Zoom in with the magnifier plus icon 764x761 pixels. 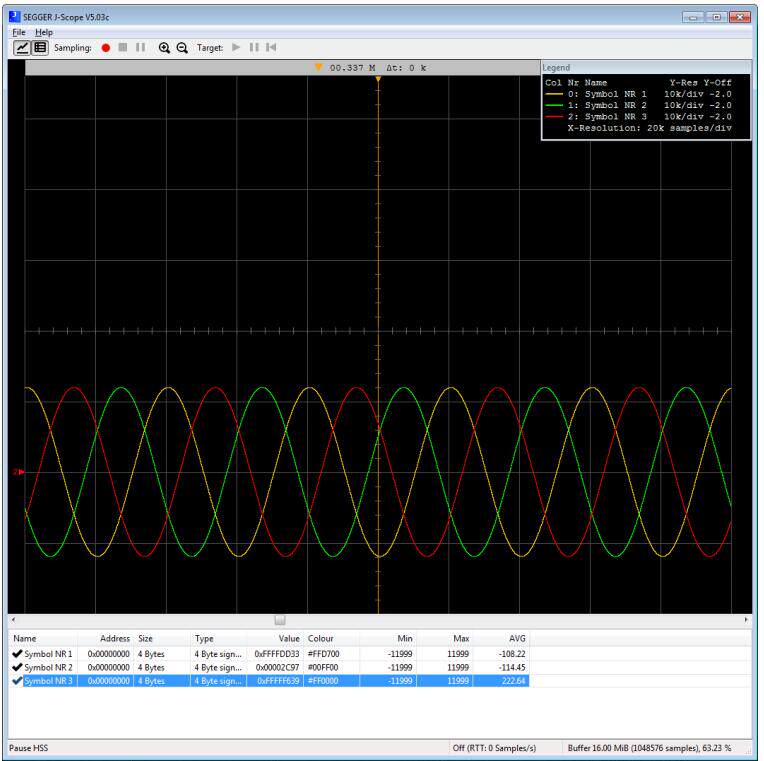point(165,47)
